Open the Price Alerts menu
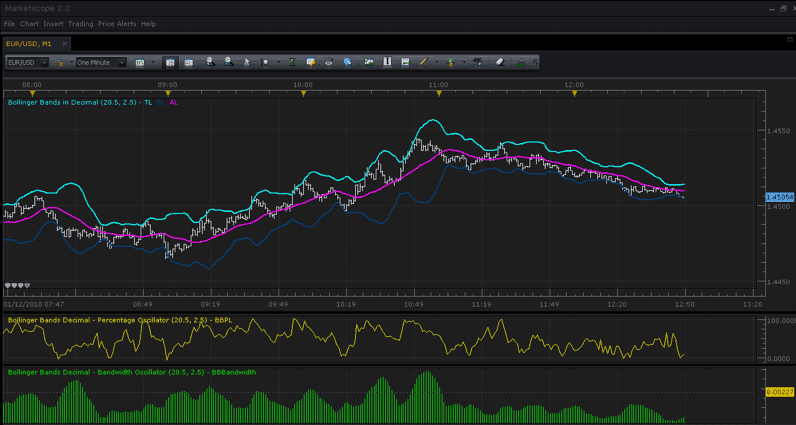The height and width of the screenshot is (425, 796). click(117, 24)
